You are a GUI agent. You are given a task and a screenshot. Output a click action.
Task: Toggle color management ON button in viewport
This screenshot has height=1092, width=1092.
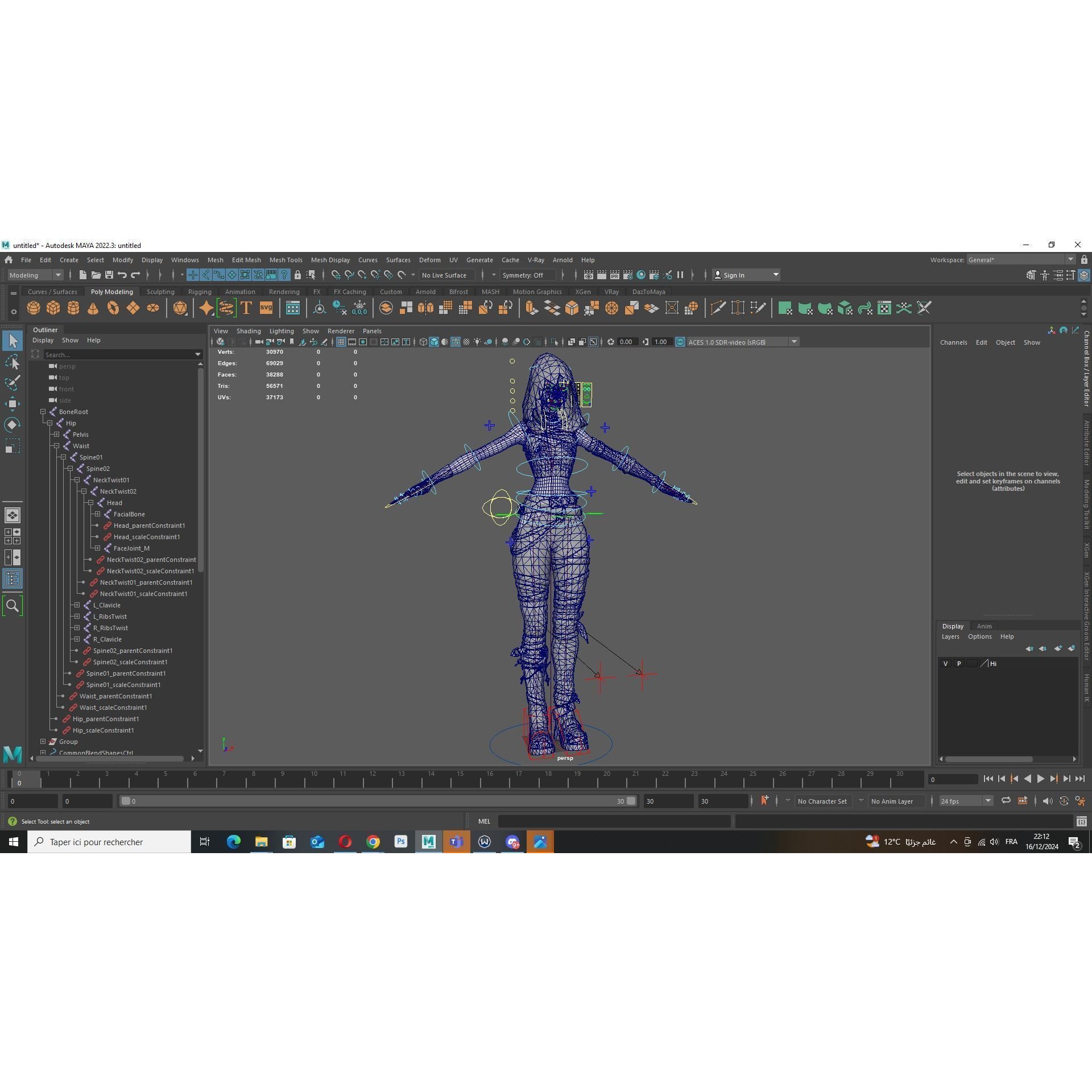click(680, 342)
